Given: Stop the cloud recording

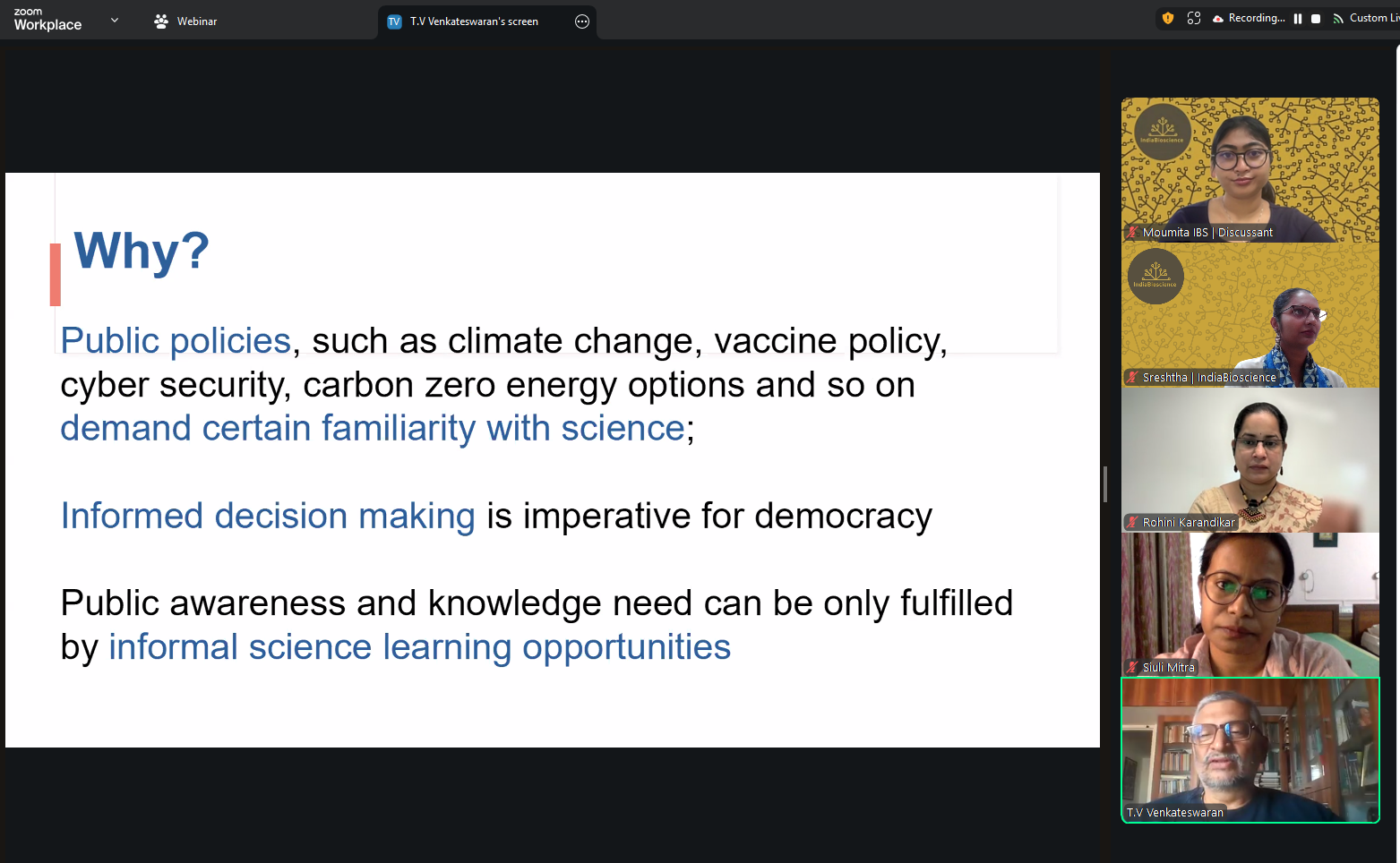Looking at the screenshot, I should pos(1316,19).
